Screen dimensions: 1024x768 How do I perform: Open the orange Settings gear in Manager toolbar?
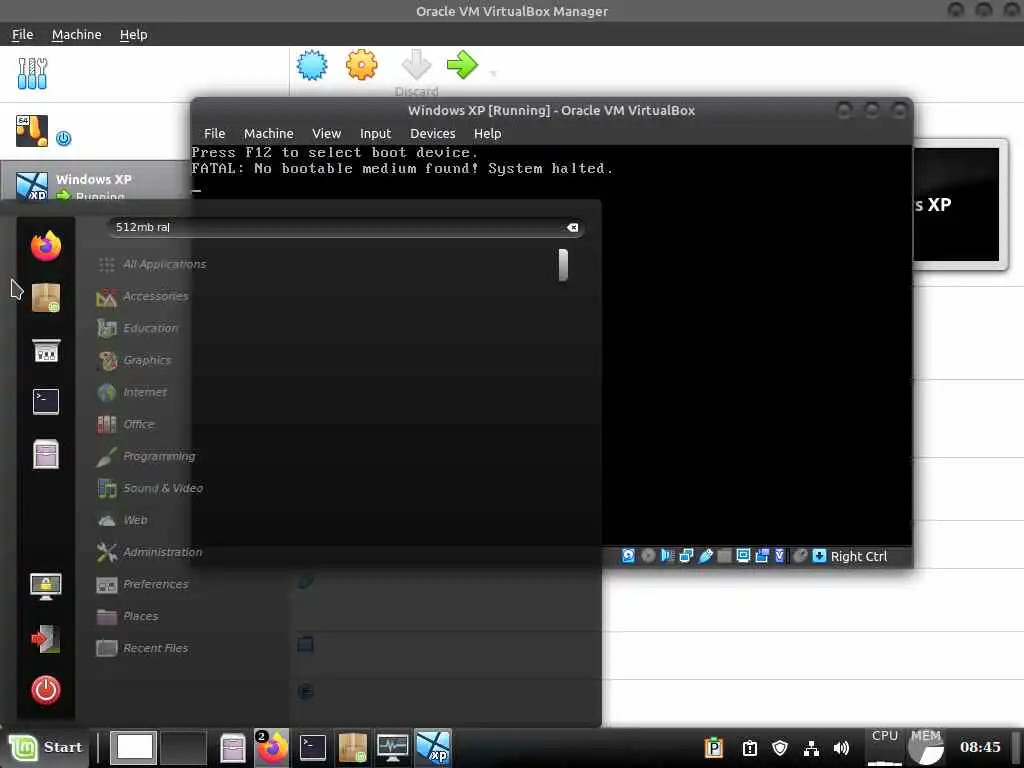coord(362,65)
